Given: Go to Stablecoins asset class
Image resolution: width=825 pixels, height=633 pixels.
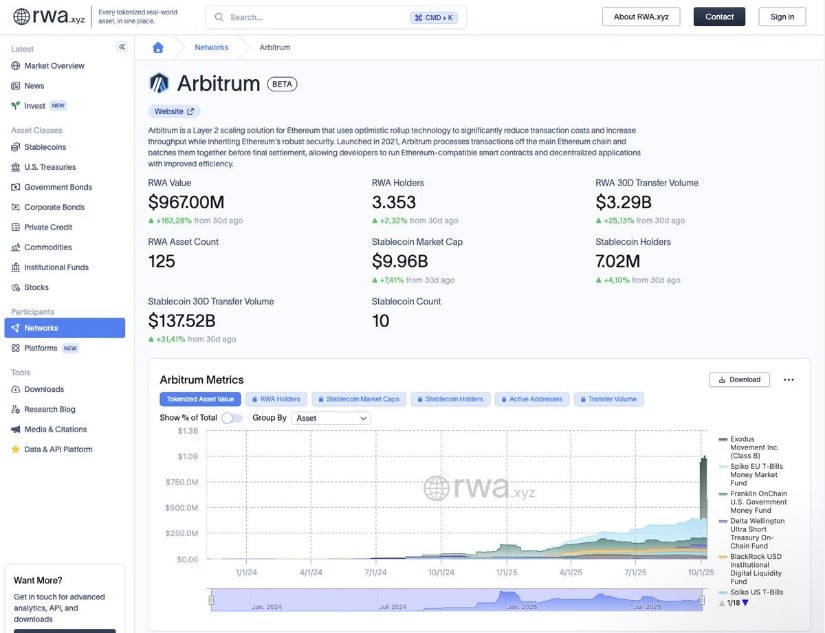Looking at the screenshot, I should [45, 147].
